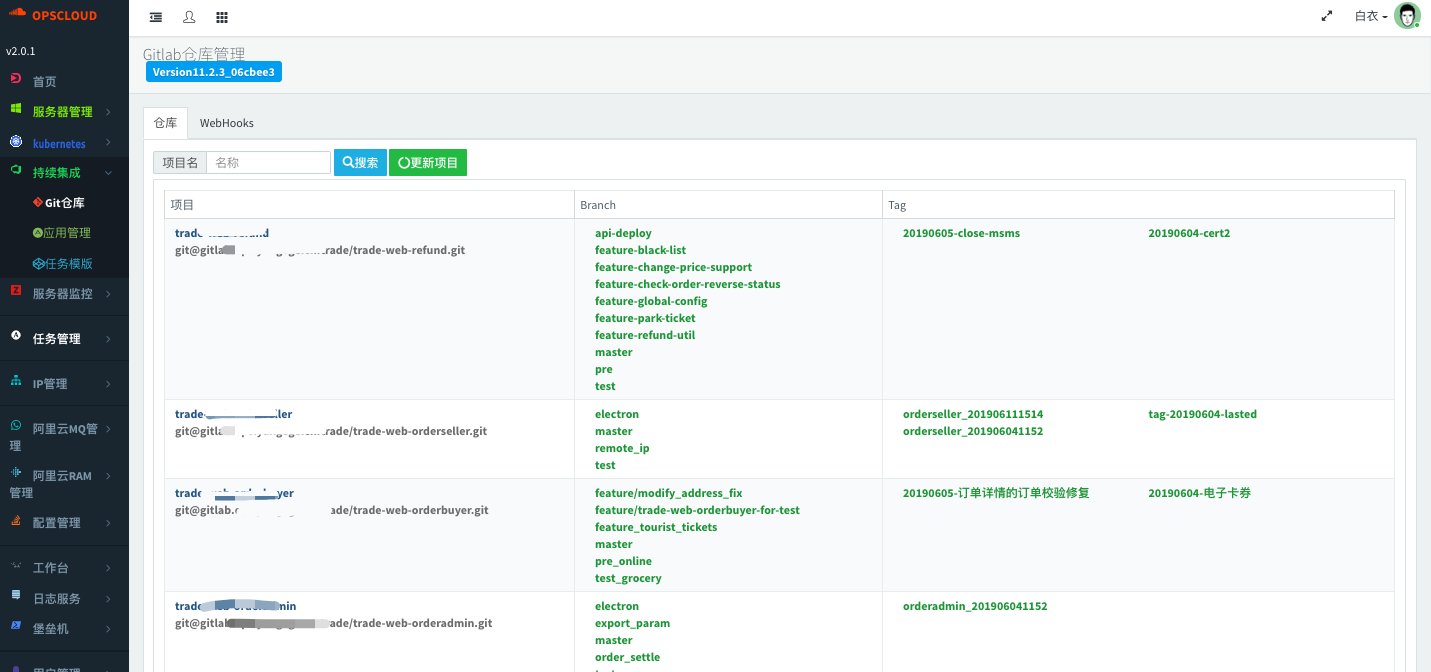Click the 日志服务 icon in sidebar
Image resolution: width=1431 pixels, height=672 pixels.
(16, 595)
